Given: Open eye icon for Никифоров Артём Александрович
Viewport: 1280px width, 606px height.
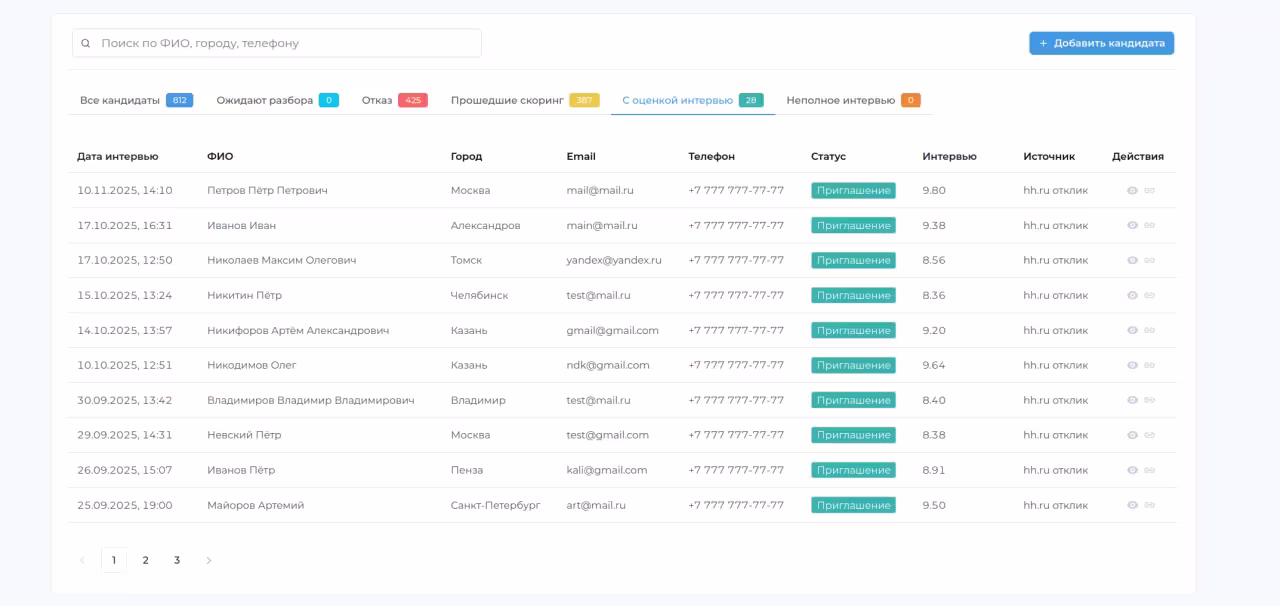Looking at the screenshot, I should (x=1132, y=330).
